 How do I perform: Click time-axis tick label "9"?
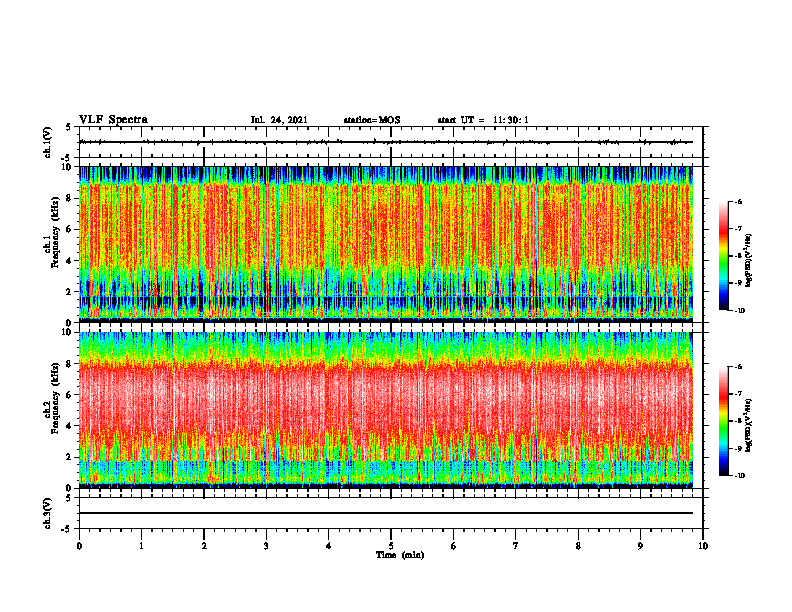click(x=640, y=546)
